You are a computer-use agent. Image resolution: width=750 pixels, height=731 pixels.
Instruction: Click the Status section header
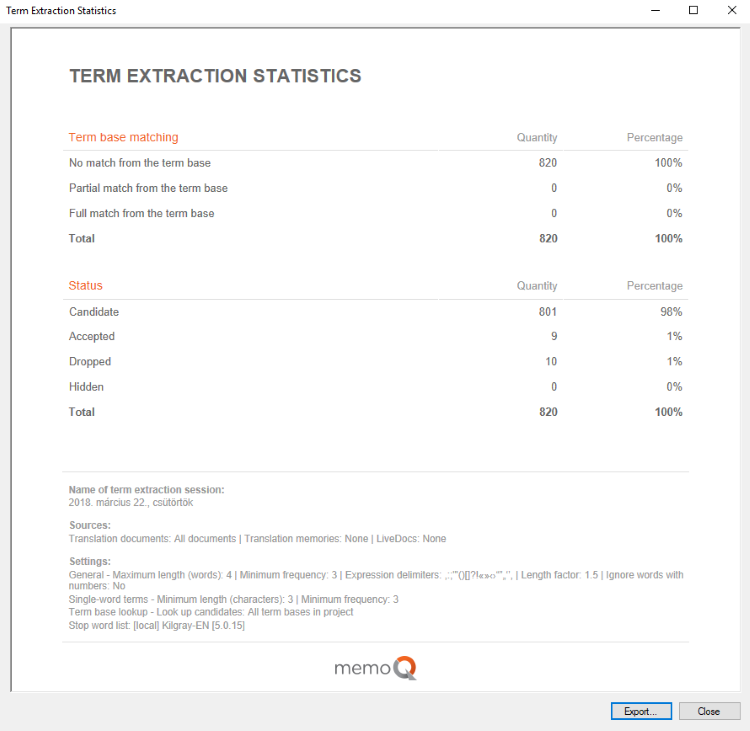[85, 286]
